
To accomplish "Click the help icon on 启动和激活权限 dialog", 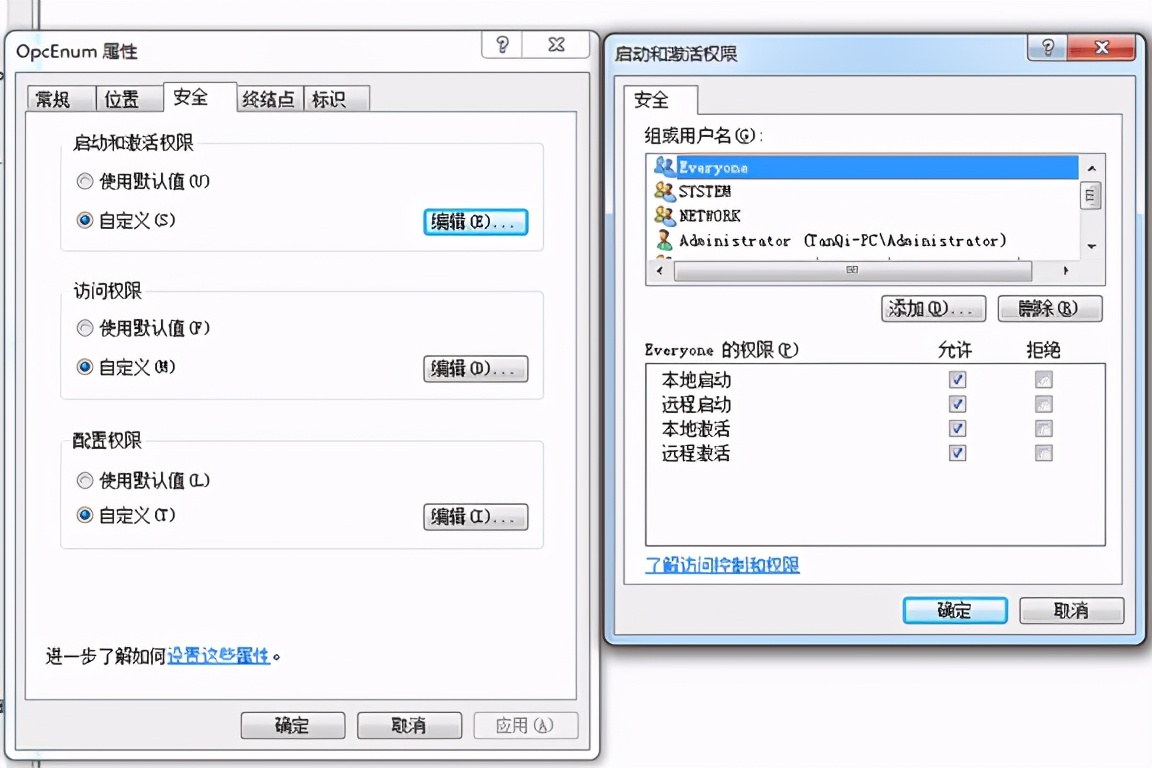I will click(1046, 47).
